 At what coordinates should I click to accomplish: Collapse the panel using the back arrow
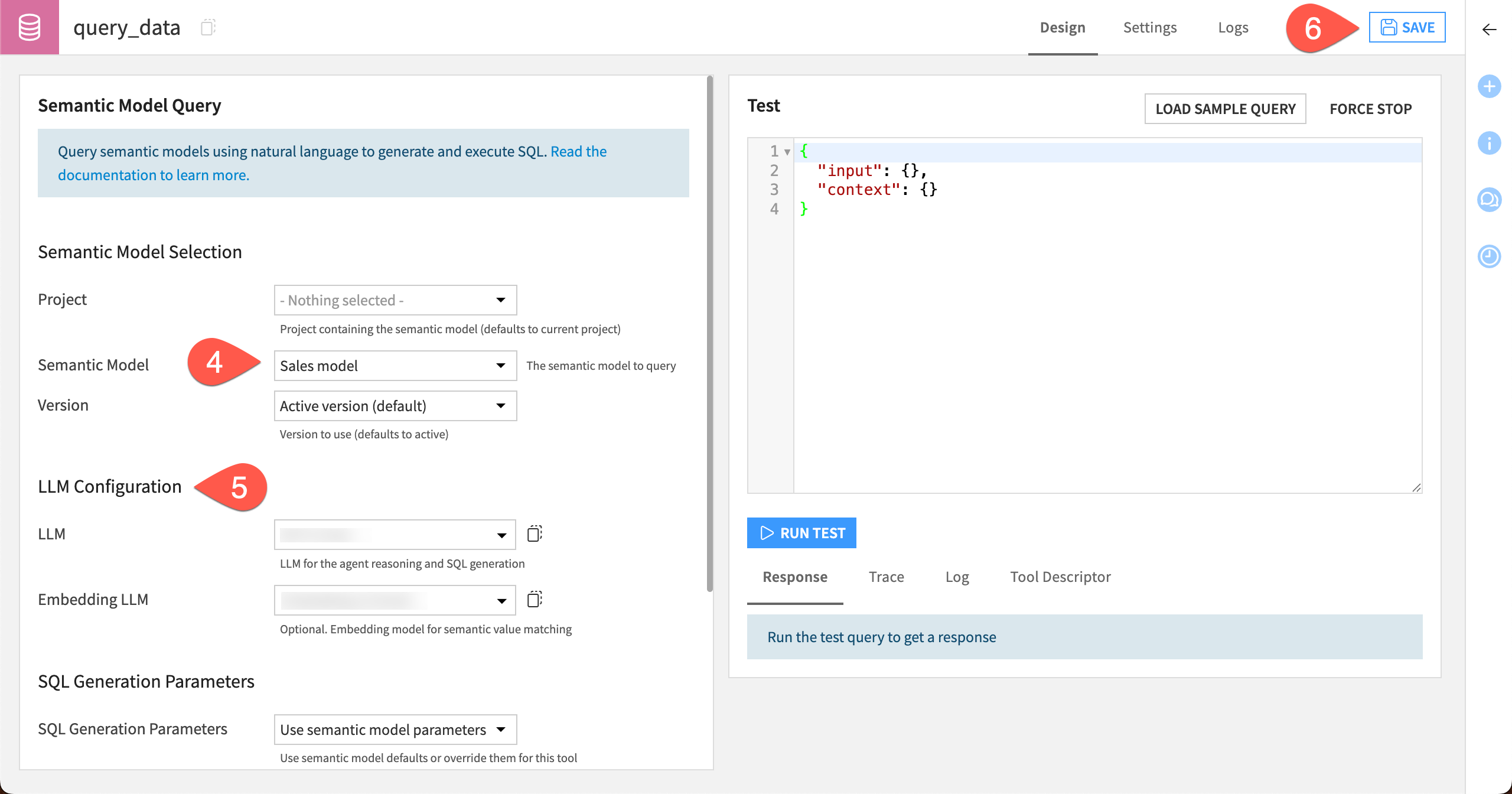click(x=1489, y=29)
